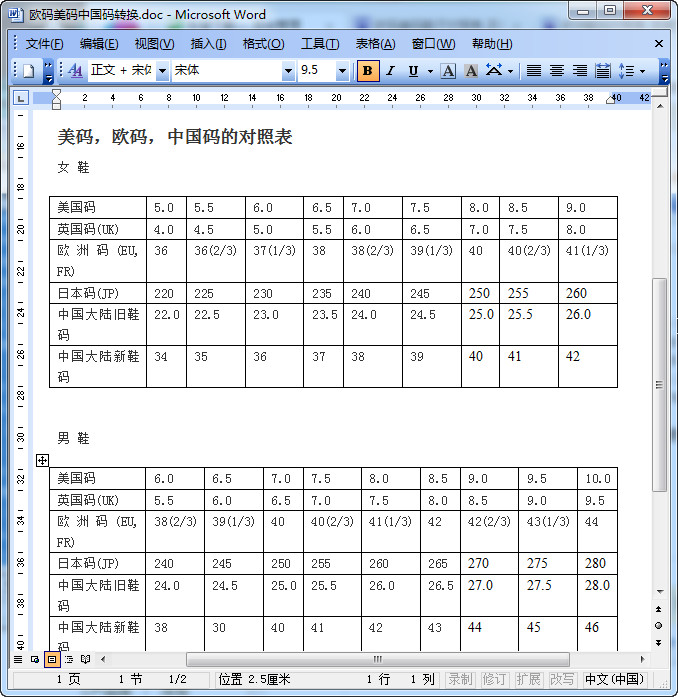
Task: Switch to Normal view icon
Action: point(18,659)
